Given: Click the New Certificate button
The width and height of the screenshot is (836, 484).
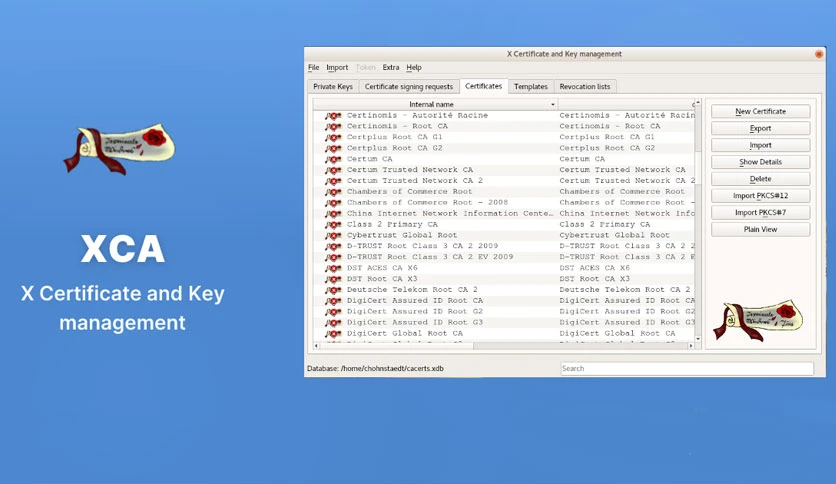Looking at the screenshot, I should pos(760,111).
